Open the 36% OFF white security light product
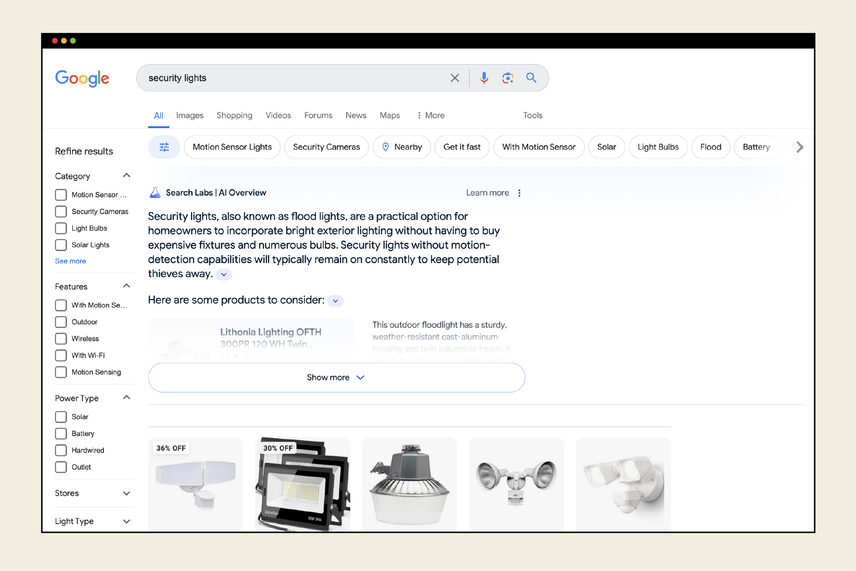The image size is (856, 571). tap(195, 483)
